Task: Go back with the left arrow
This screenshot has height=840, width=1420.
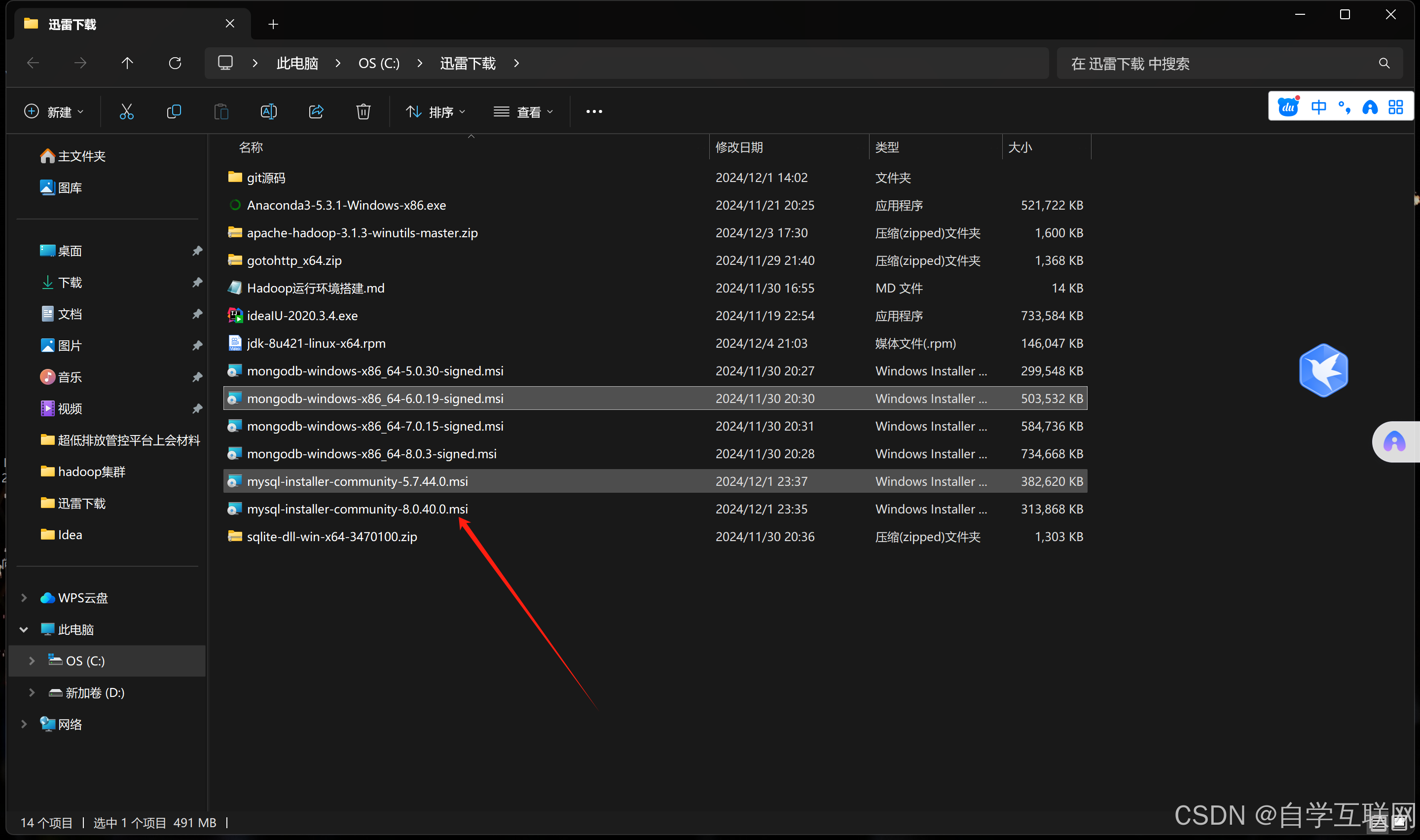Action: (x=34, y=63)
